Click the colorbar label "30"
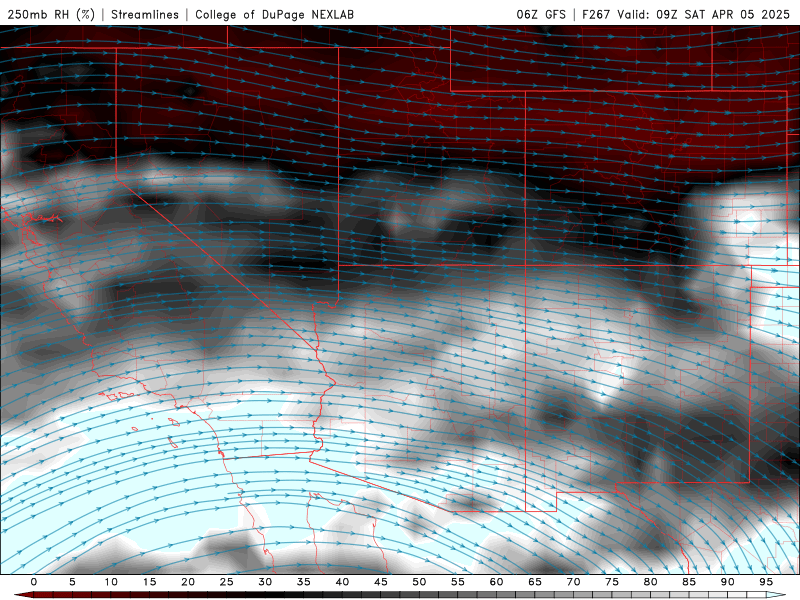 (265, 582)
